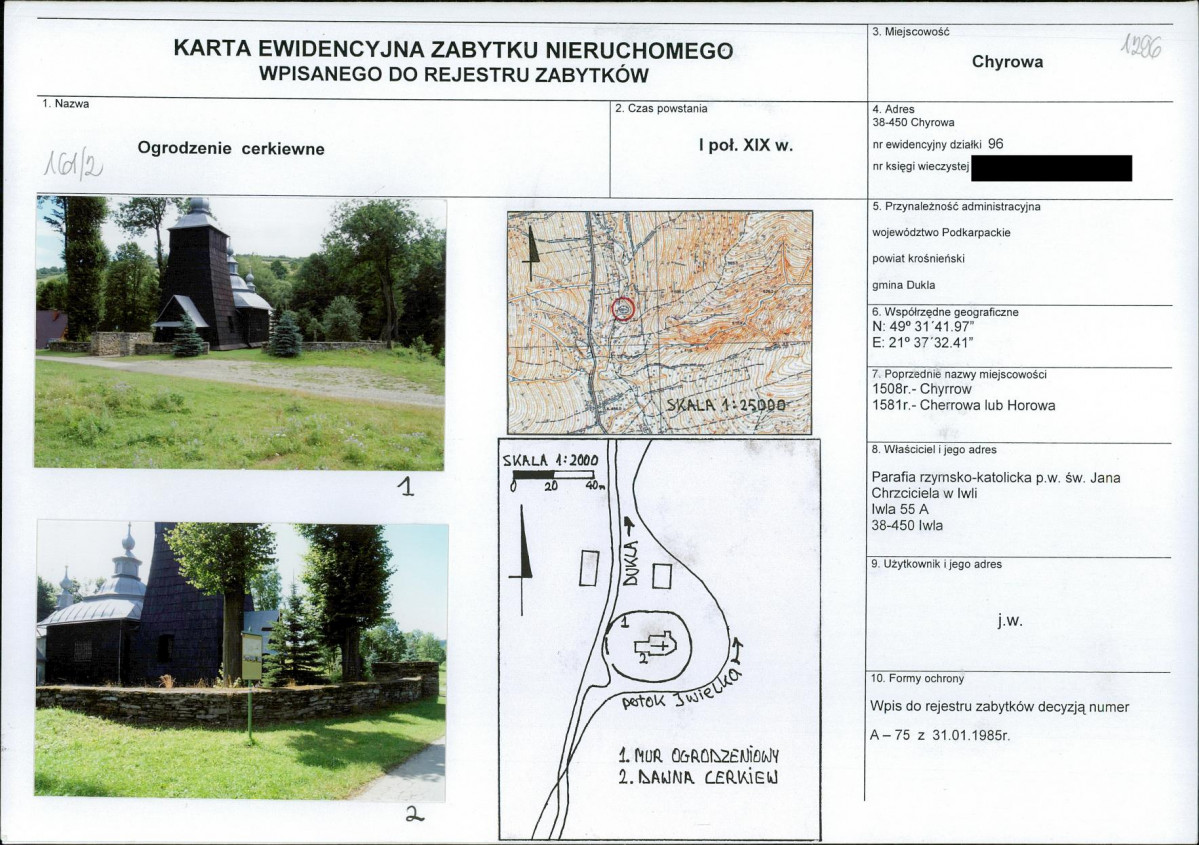Click the field label '2. Czas powstania'
The image size is (1199, 845).
coord(661,109)
